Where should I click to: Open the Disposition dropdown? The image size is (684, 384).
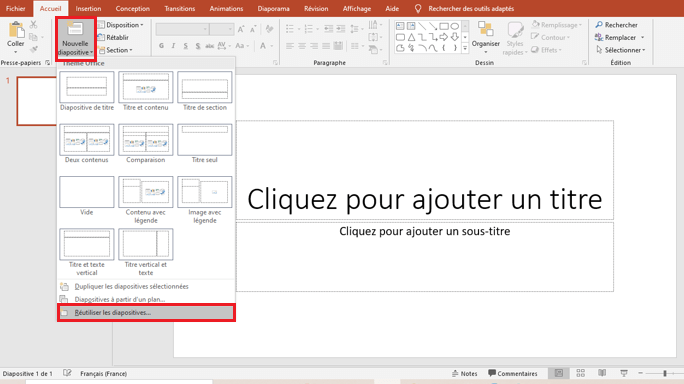tap(121, 25)
